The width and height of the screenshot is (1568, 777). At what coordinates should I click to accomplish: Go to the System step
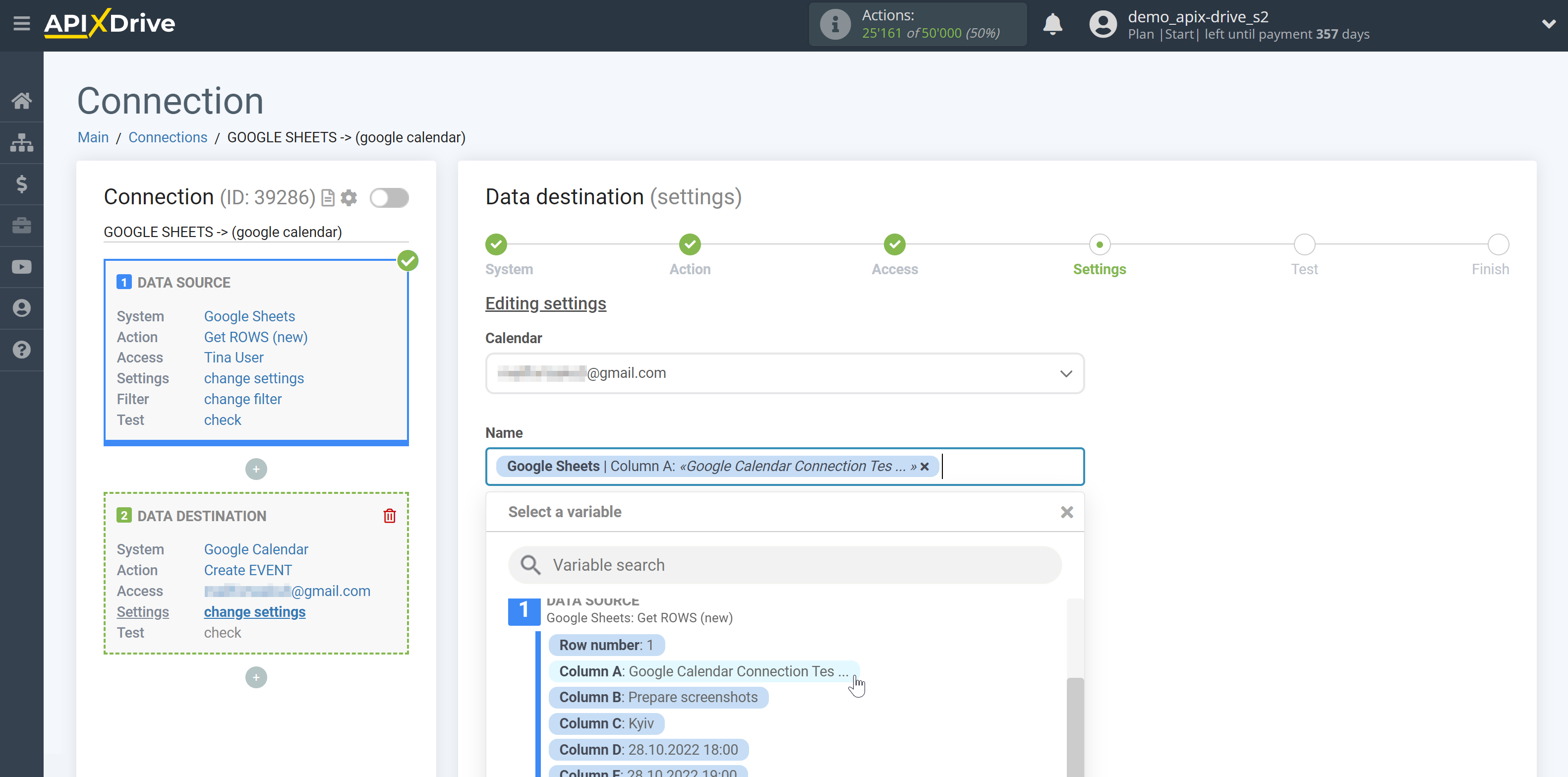tap(496, 245)
